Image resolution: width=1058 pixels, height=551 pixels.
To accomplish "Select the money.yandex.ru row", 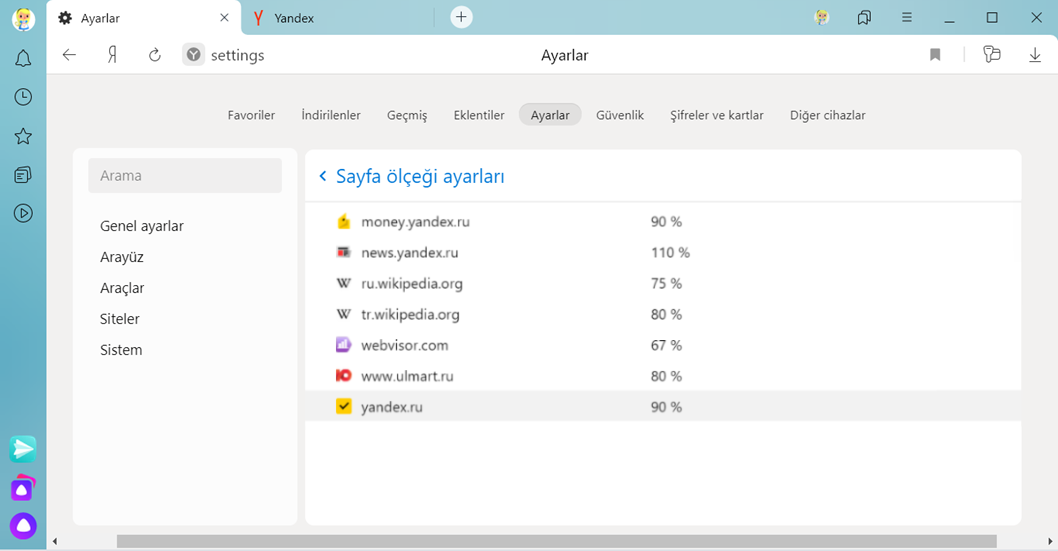I will (x=663, y=222).
